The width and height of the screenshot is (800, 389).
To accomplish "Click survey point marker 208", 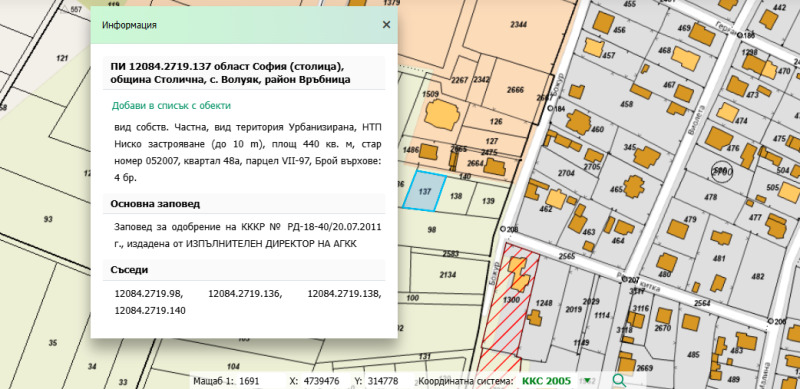I will pos(503,229).
